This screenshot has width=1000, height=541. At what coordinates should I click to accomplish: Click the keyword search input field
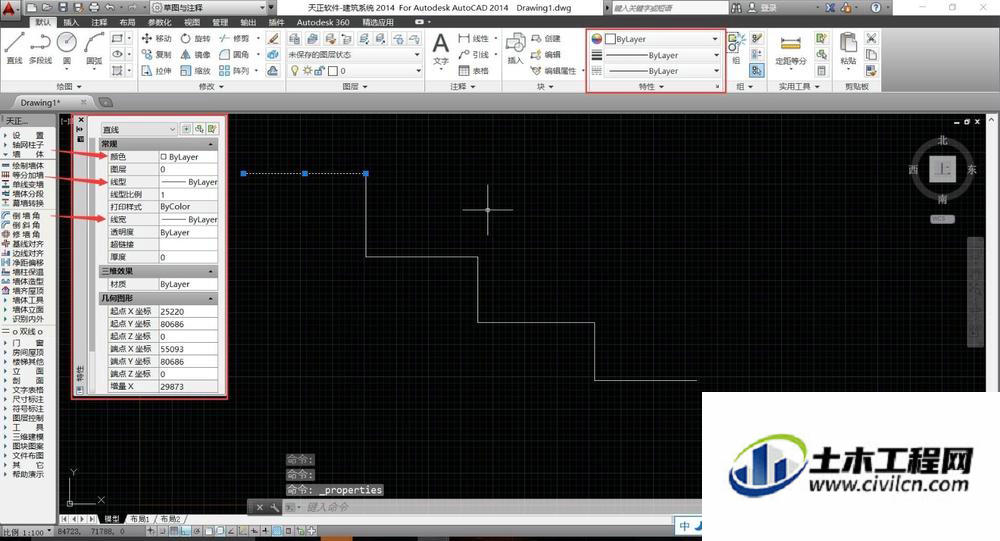(668, 8)
